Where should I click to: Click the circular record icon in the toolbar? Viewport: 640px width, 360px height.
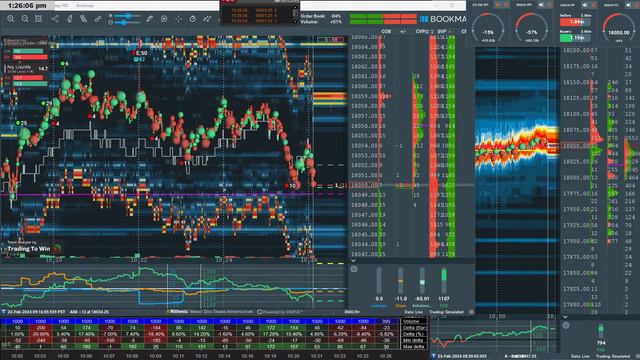pos(164,19)
